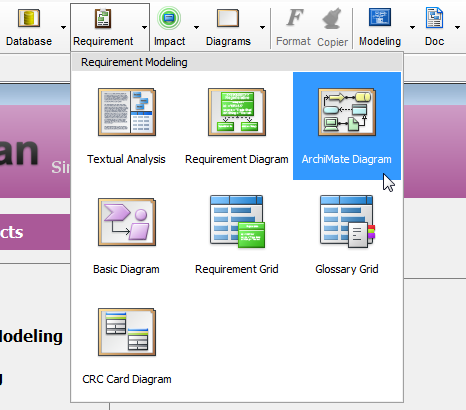The height and width of the screenshot is (410, 466).
Task: Click the Doc toolbar label
Action: tap(434, 41)
